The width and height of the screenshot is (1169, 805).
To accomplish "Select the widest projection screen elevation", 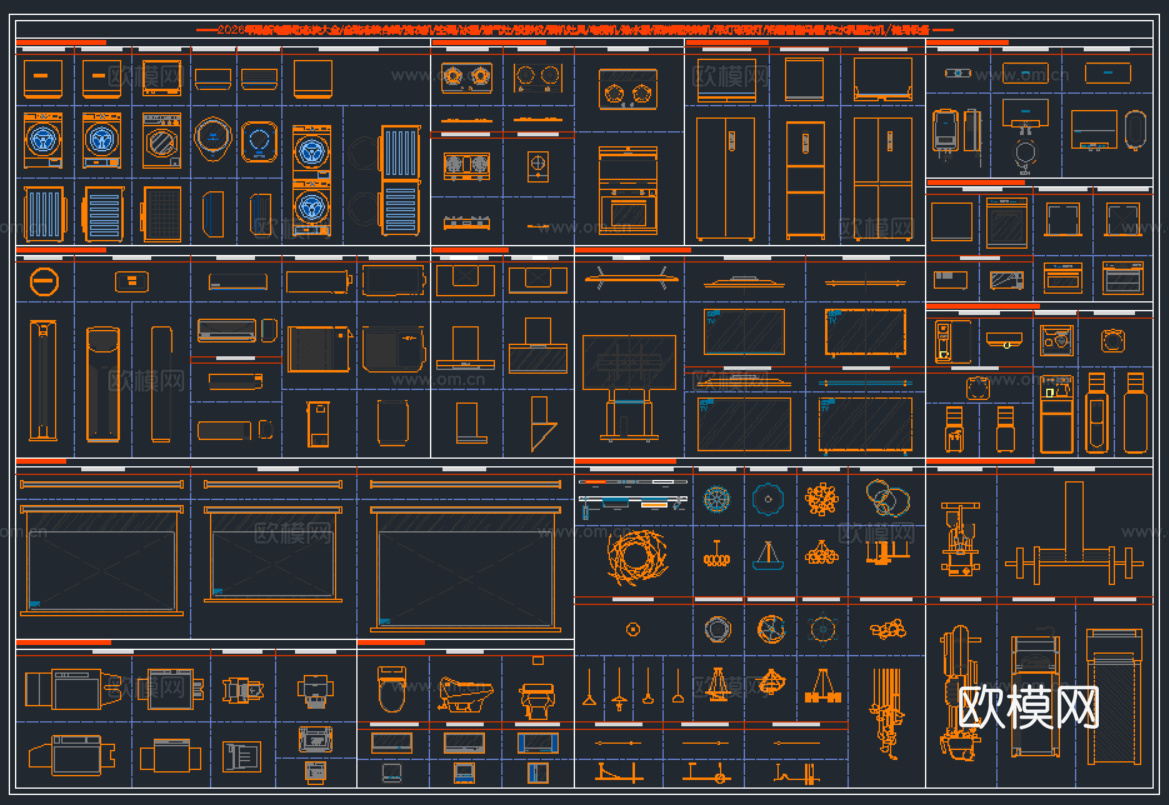I will pyautogui.click(x=466, y=569).
